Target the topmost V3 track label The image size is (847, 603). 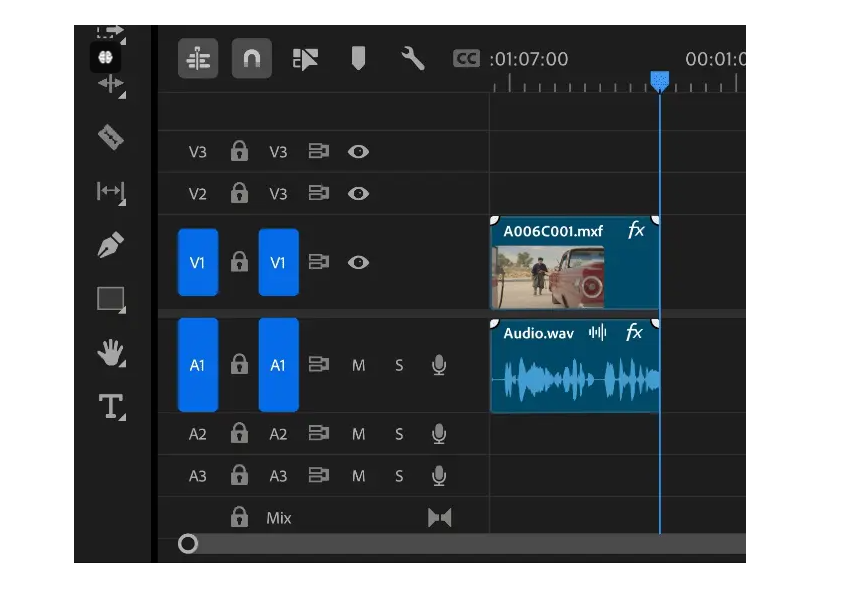point(278,152)
